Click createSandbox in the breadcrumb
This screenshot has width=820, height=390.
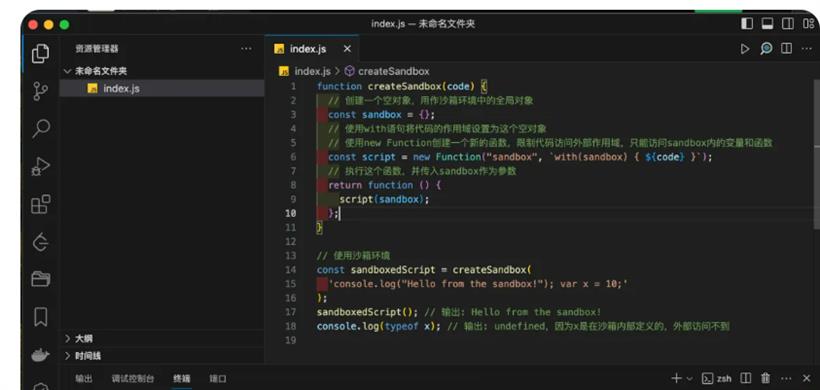[x=393, y=71]
